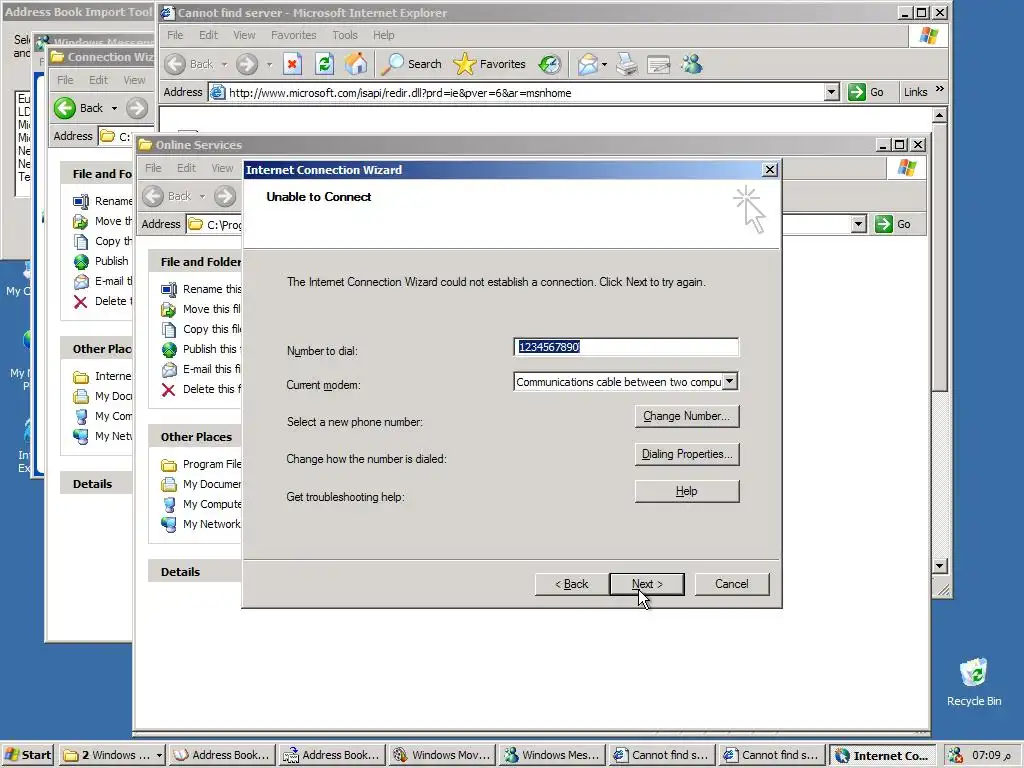Click the Forward arrow in Internet Explorer
The height and width of the screenshot is (768, 1024).
point(247,64)
